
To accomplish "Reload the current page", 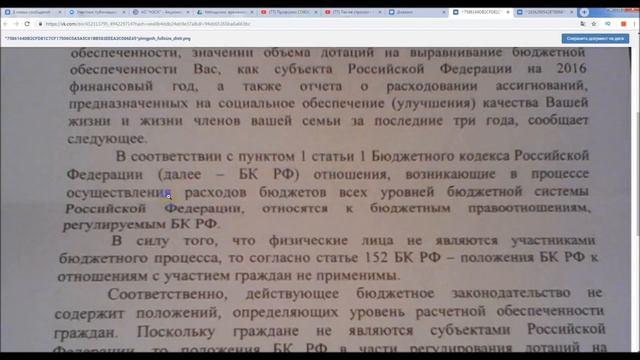I will (x=27, y=24).
